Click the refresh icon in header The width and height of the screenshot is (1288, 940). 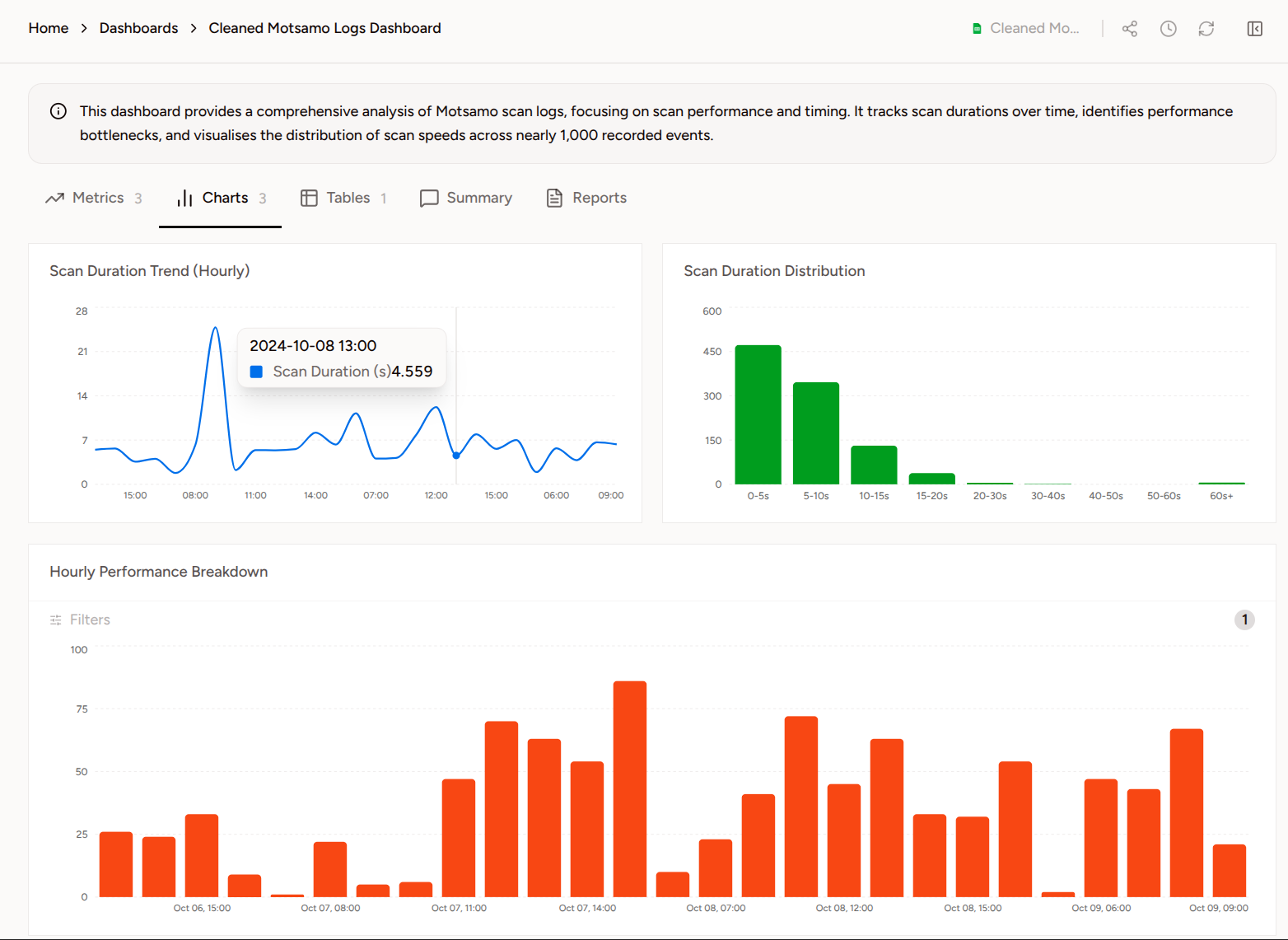pyautogui.click(x=1206, y=29)
